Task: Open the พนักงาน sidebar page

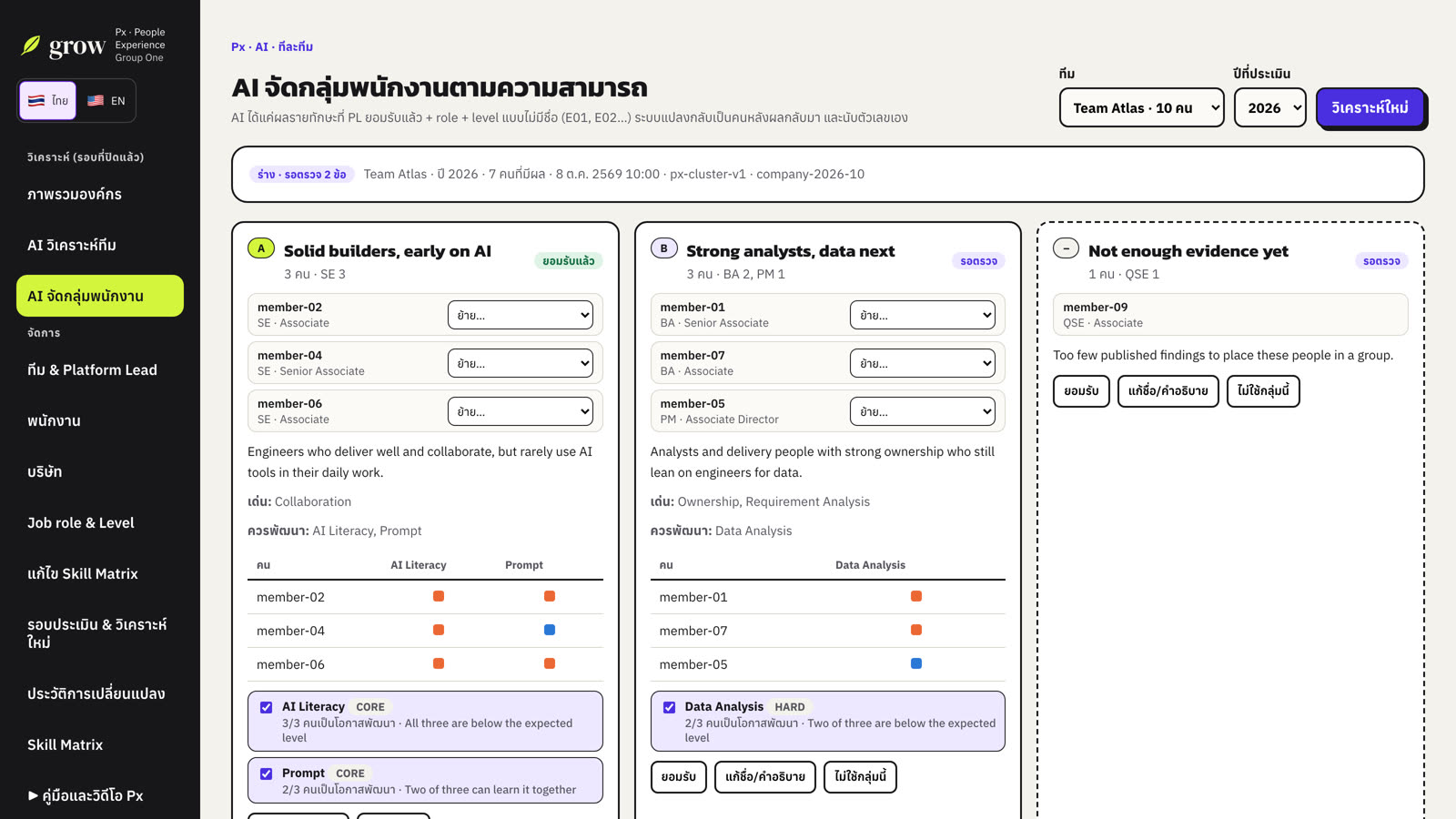Action: [100, 420]
